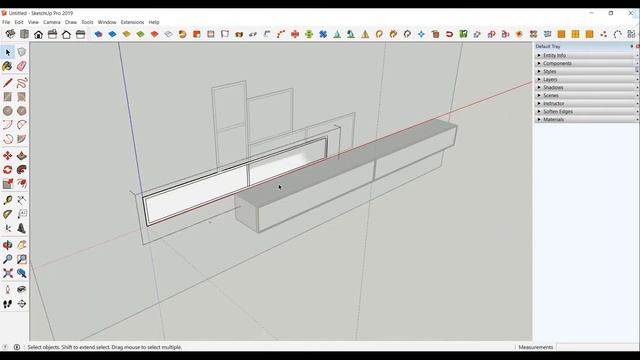Click the green plus toolbar icon

[x=309, y=34]
